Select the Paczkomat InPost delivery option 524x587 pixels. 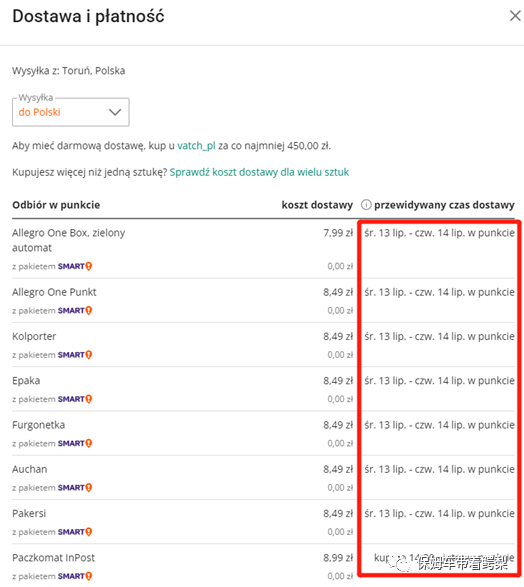pyautogui.click(x=263, y=566)
